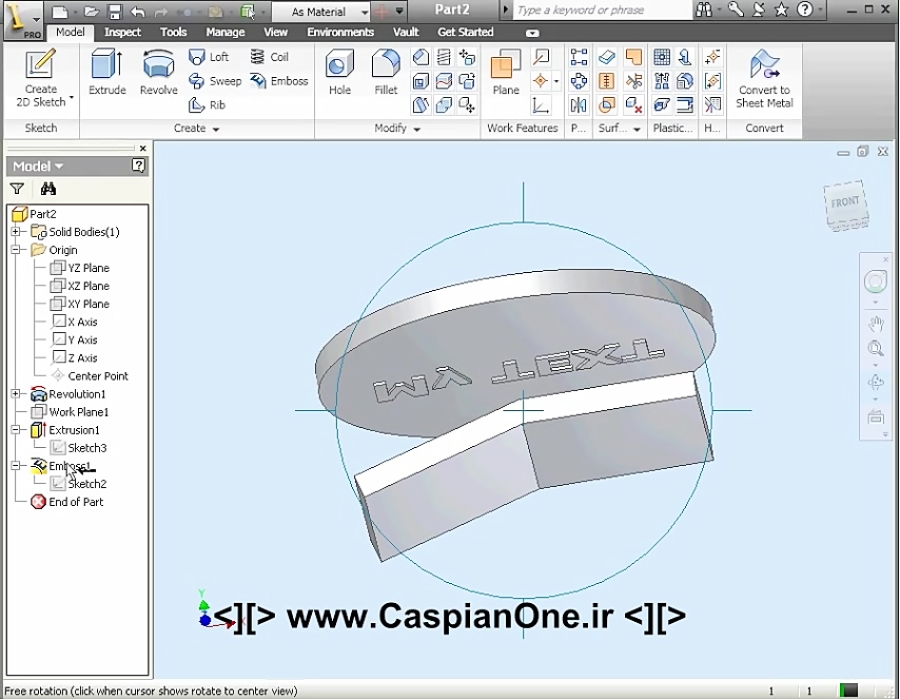Screen dimensions: 900x700
Task: Select the Revolve tool
Action: (157, 70)
